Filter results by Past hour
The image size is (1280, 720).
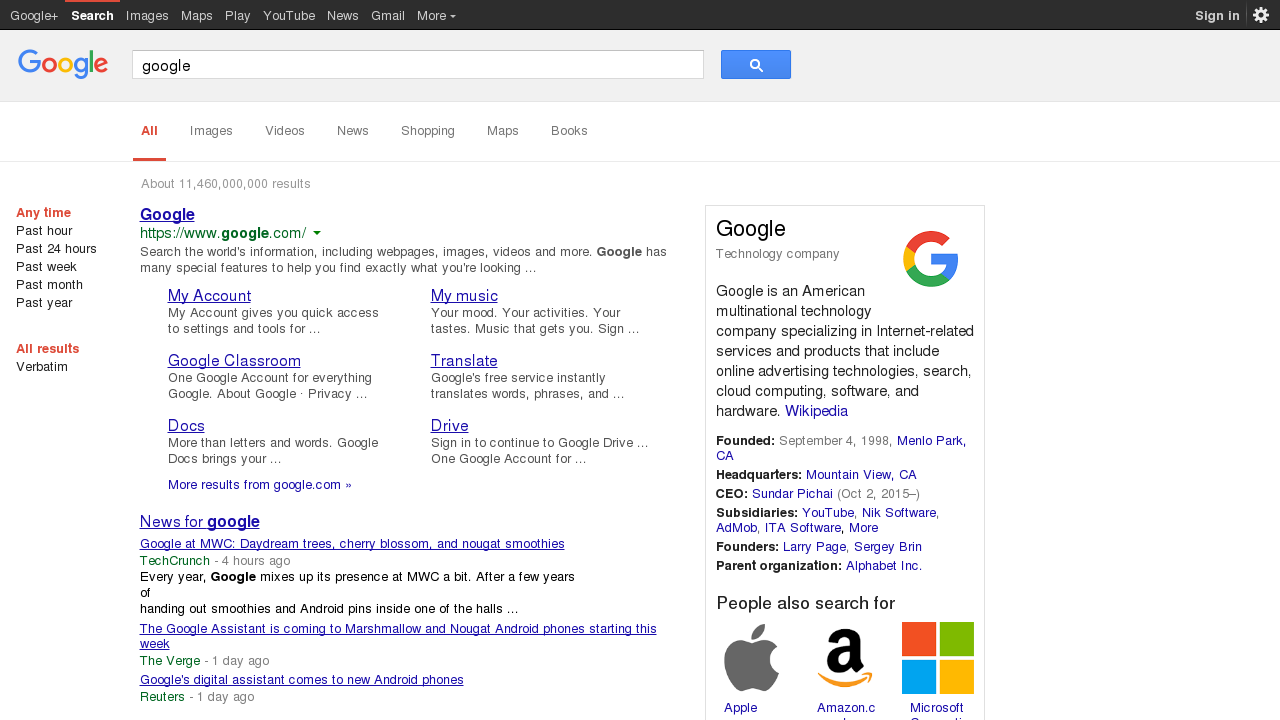pyautogui.click(x=44, y=231)
